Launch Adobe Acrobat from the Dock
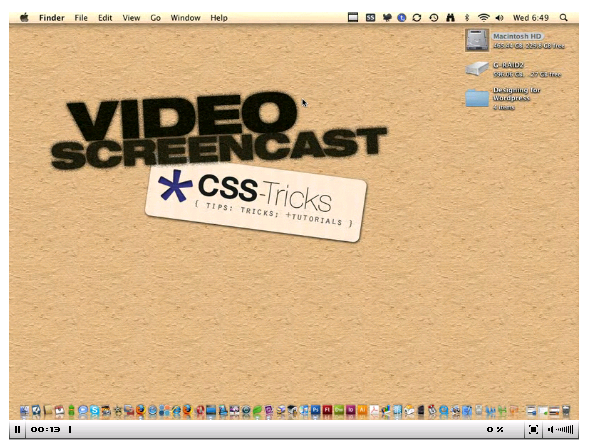591x447 pixels. [x=374, y=410]
